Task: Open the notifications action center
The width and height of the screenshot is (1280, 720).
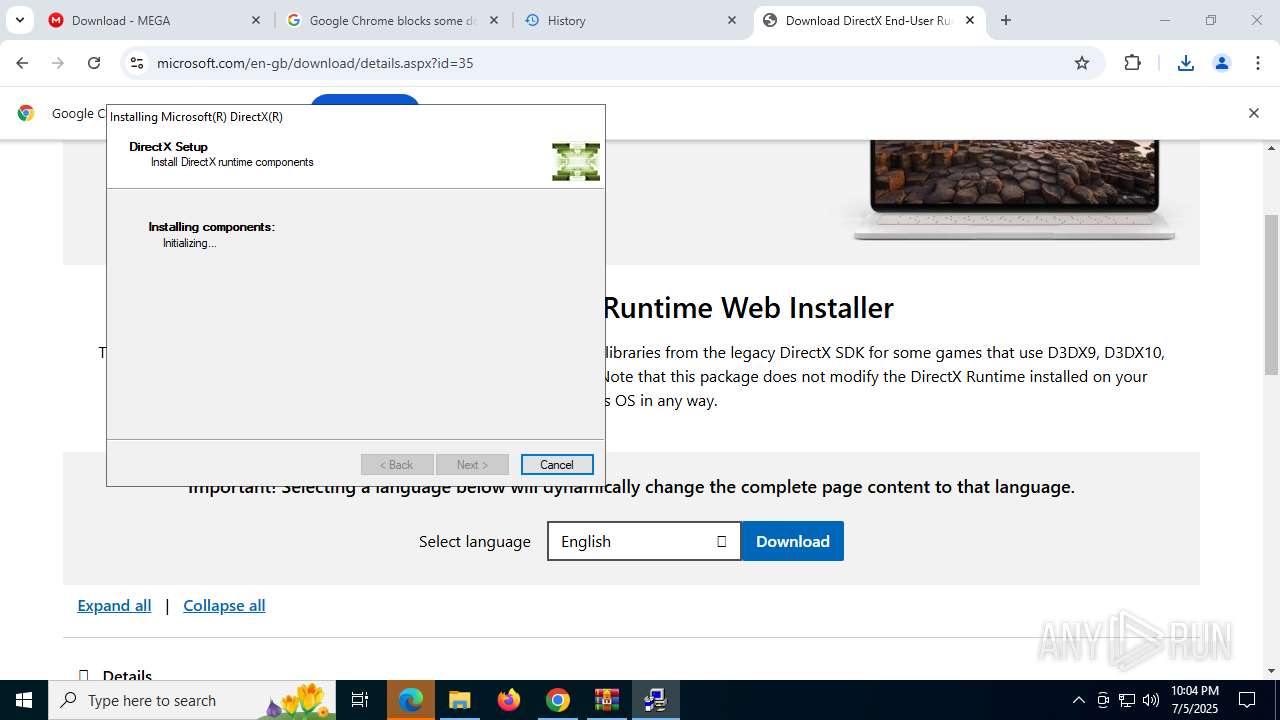Action: point(1248,700)
